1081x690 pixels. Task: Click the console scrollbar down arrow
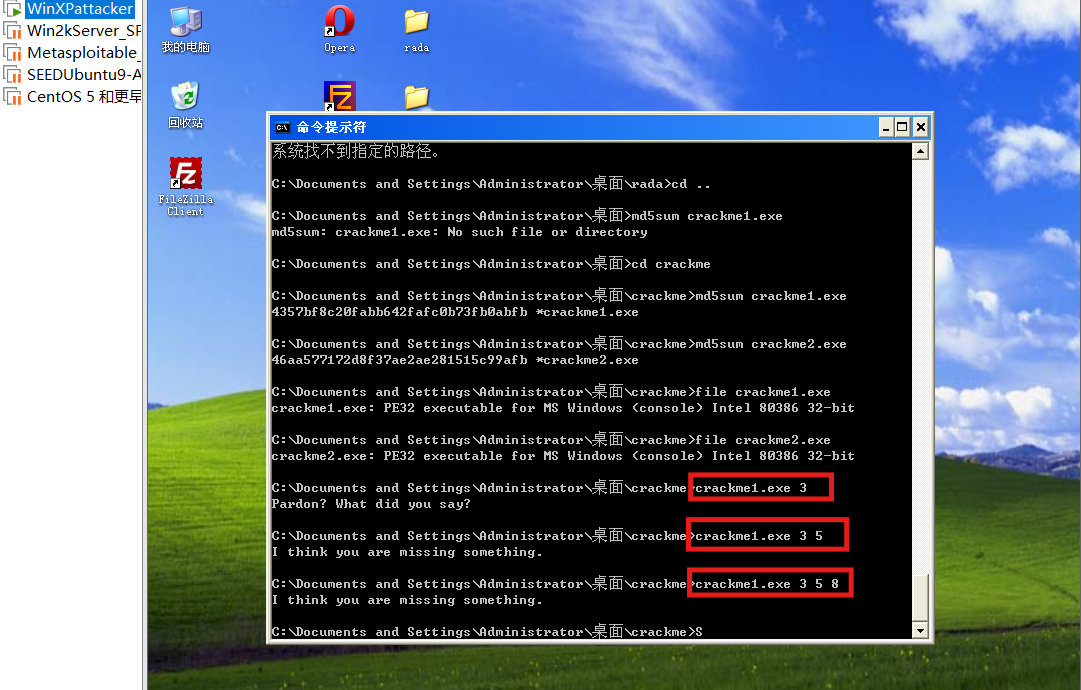920,630
